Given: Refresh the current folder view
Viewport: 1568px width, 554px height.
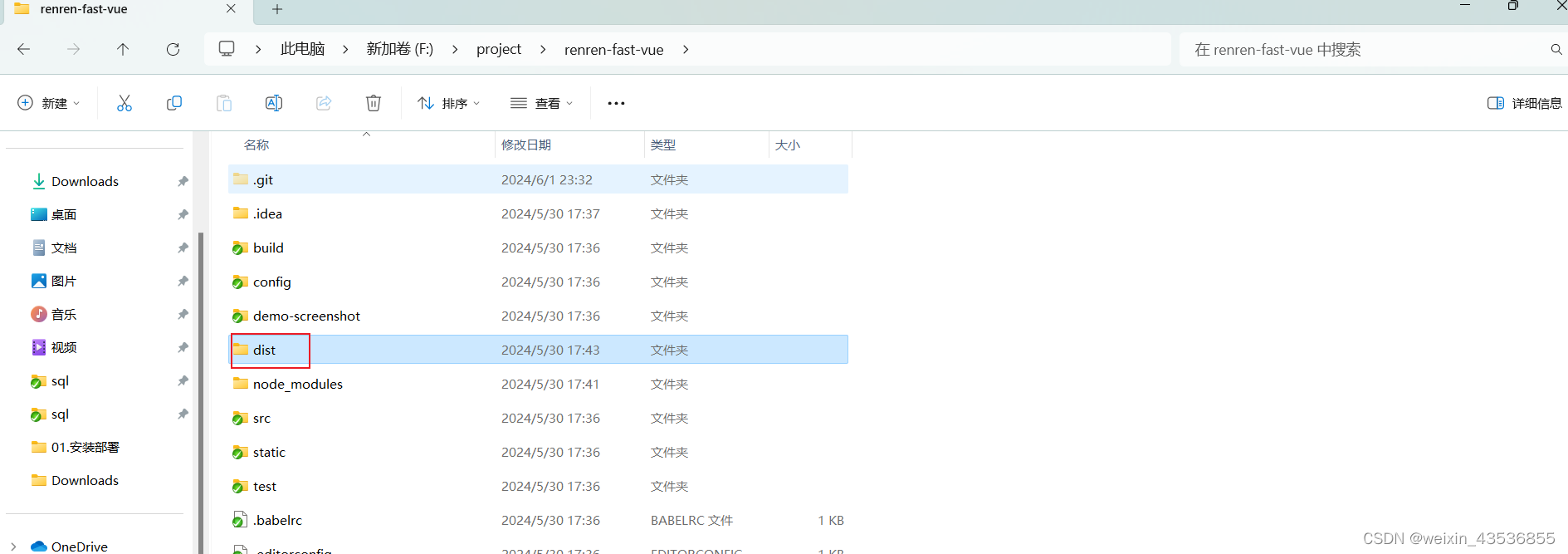Looking at the screenshot, I should [173, 50].
